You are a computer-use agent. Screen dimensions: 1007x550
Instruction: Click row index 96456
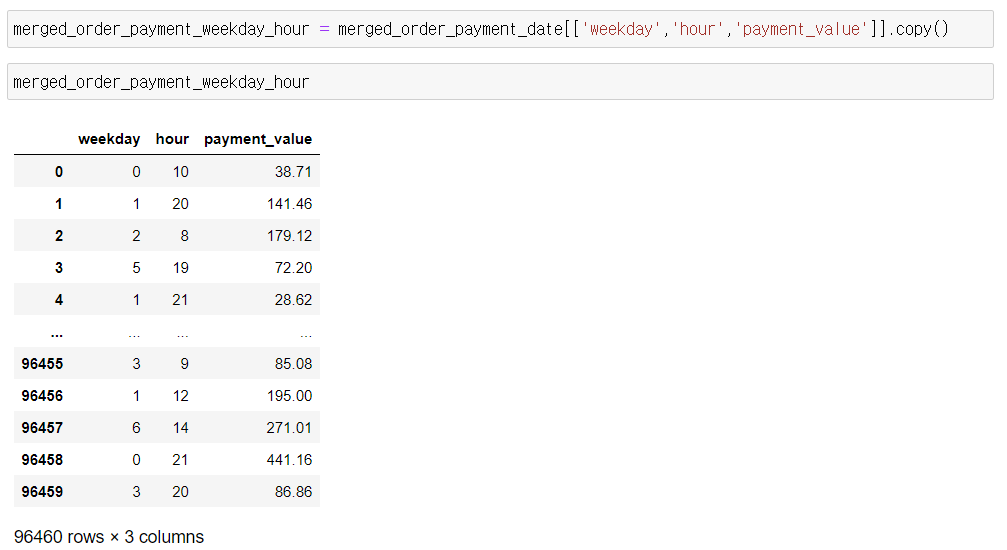[42, 396]
